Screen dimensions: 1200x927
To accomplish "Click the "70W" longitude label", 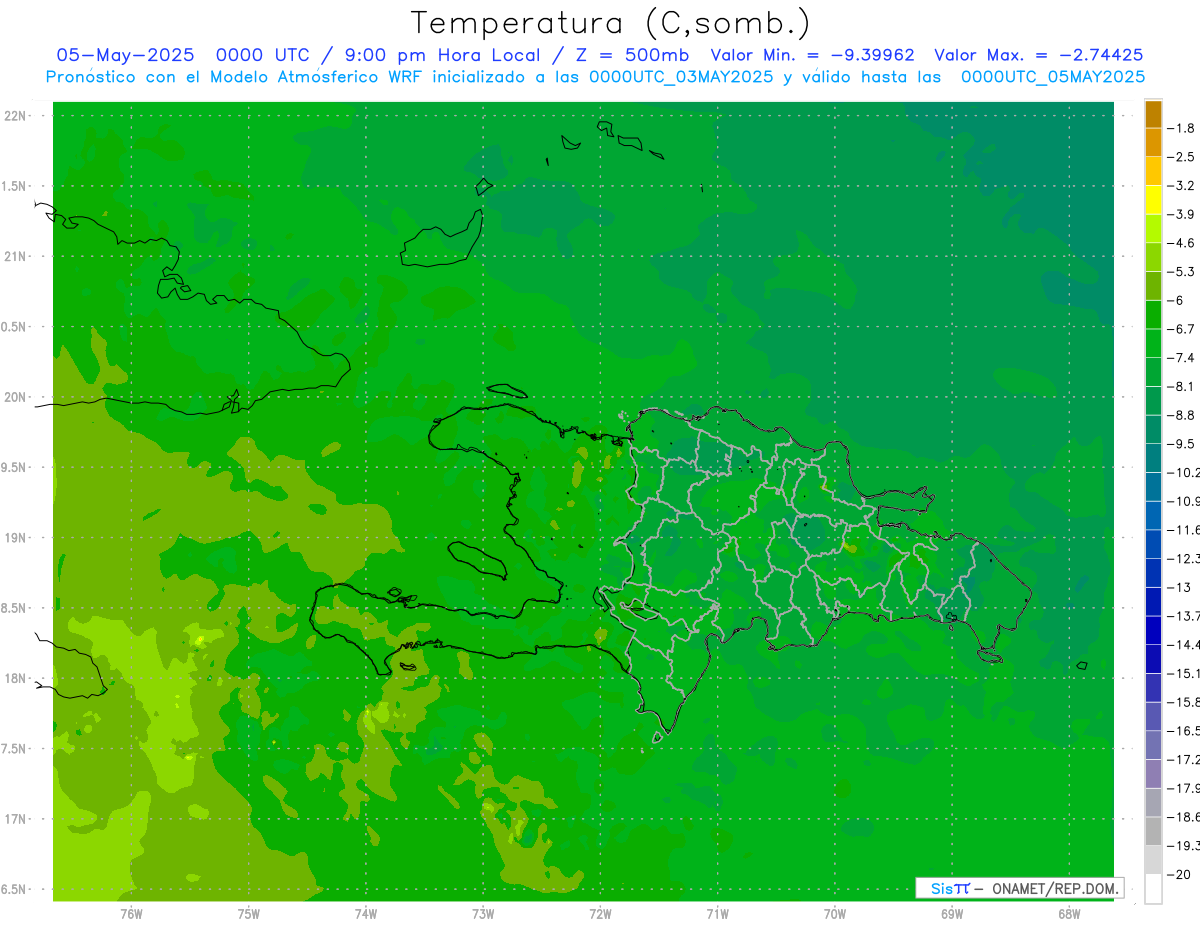I will (x=835, y=914).
